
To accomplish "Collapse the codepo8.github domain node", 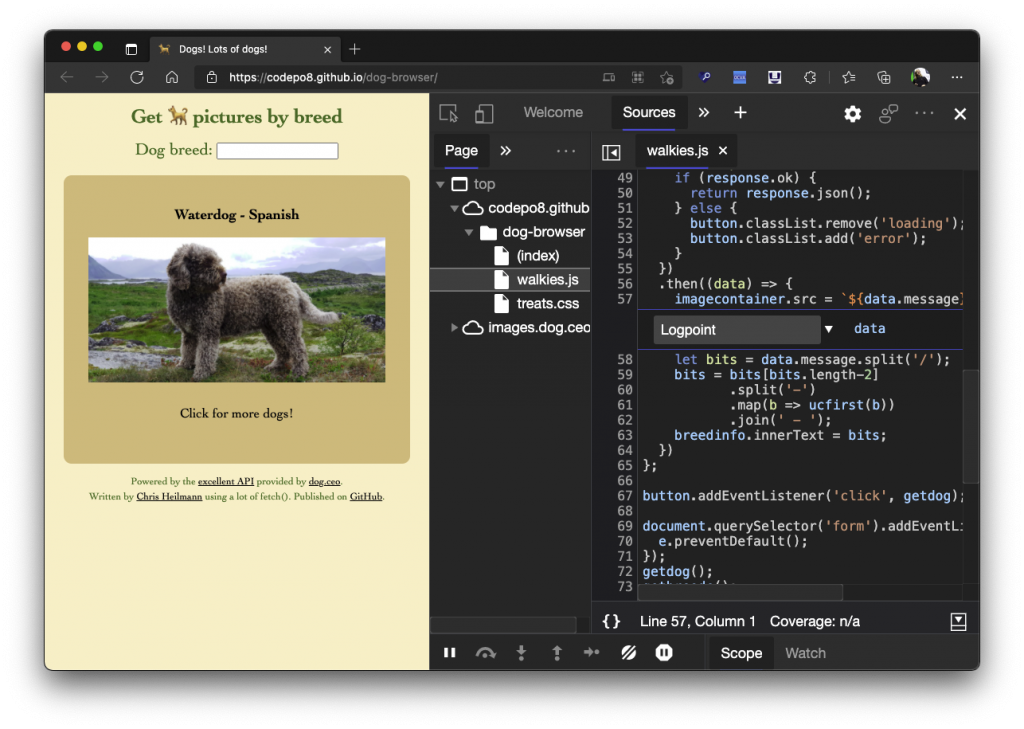I will 454,208.
